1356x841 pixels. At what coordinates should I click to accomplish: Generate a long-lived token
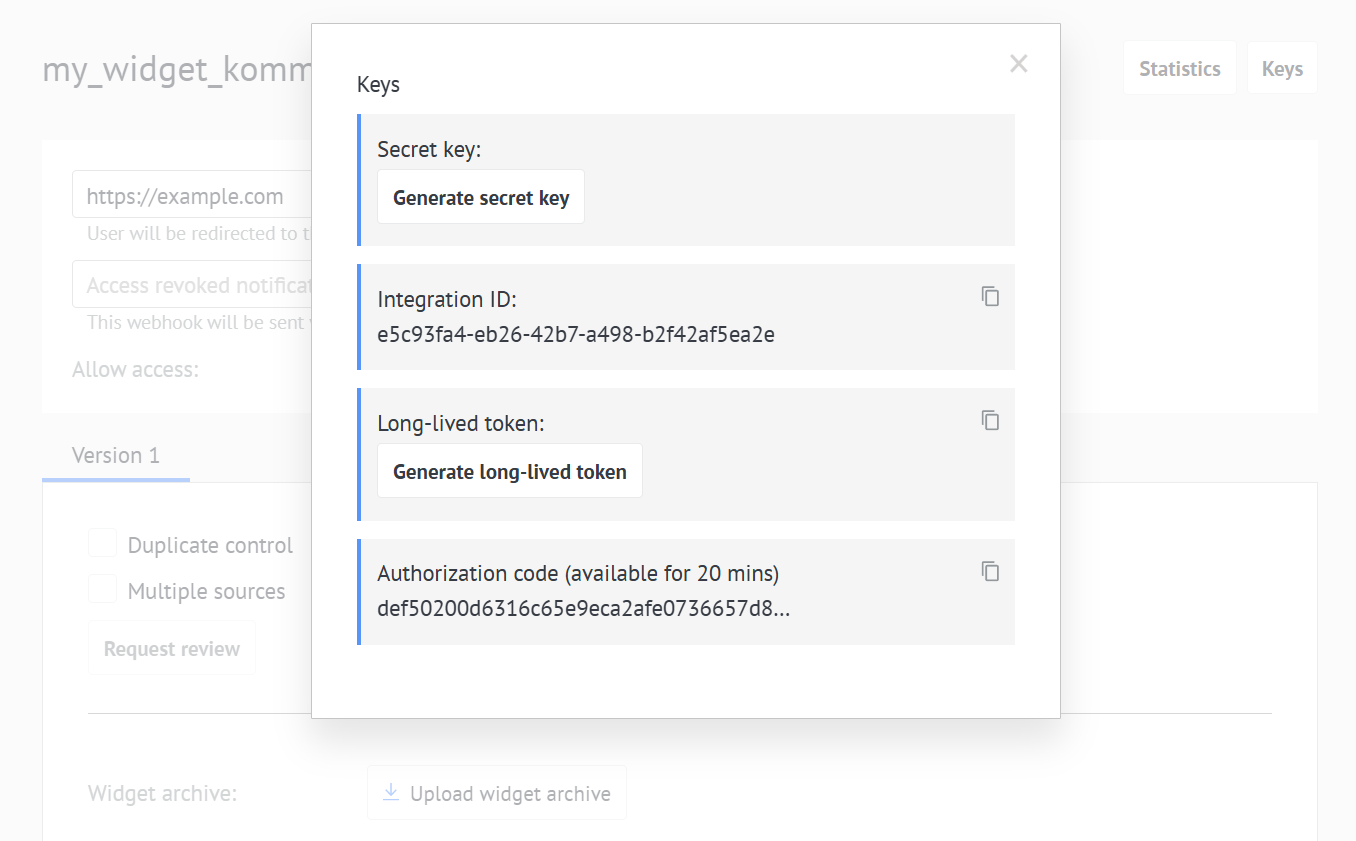[509, 471]
